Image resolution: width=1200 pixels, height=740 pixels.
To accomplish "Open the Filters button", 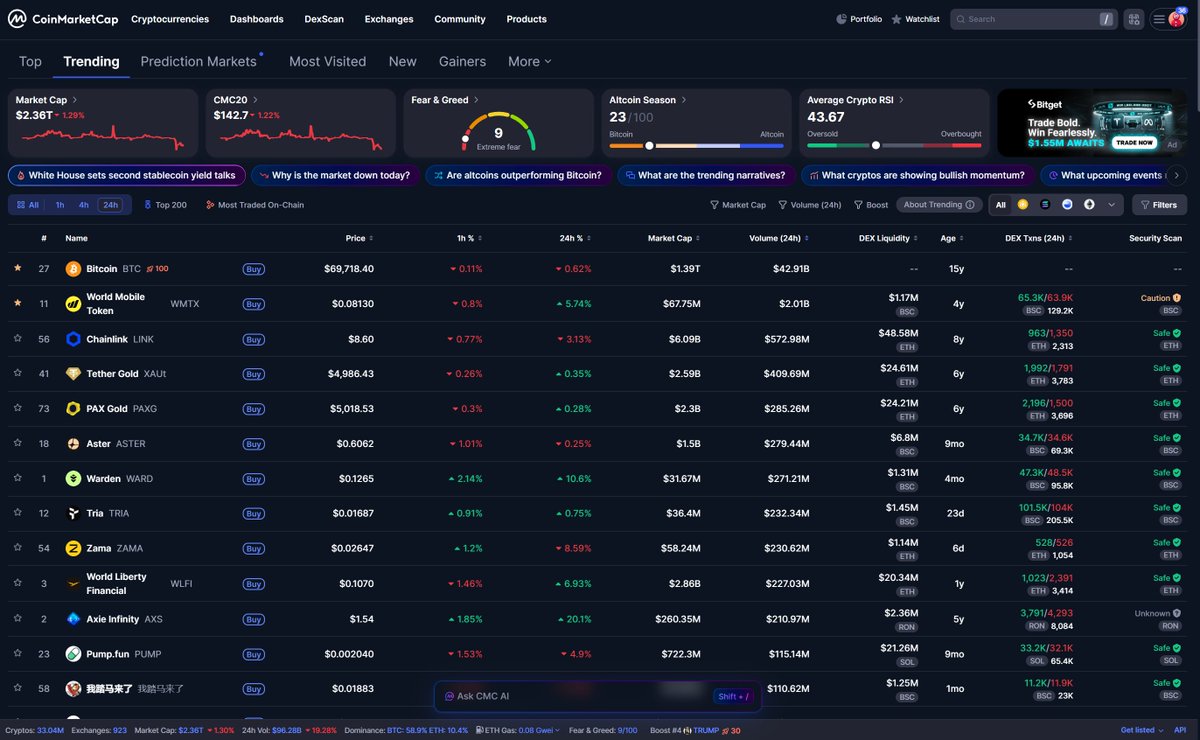I will point(1159,205).
